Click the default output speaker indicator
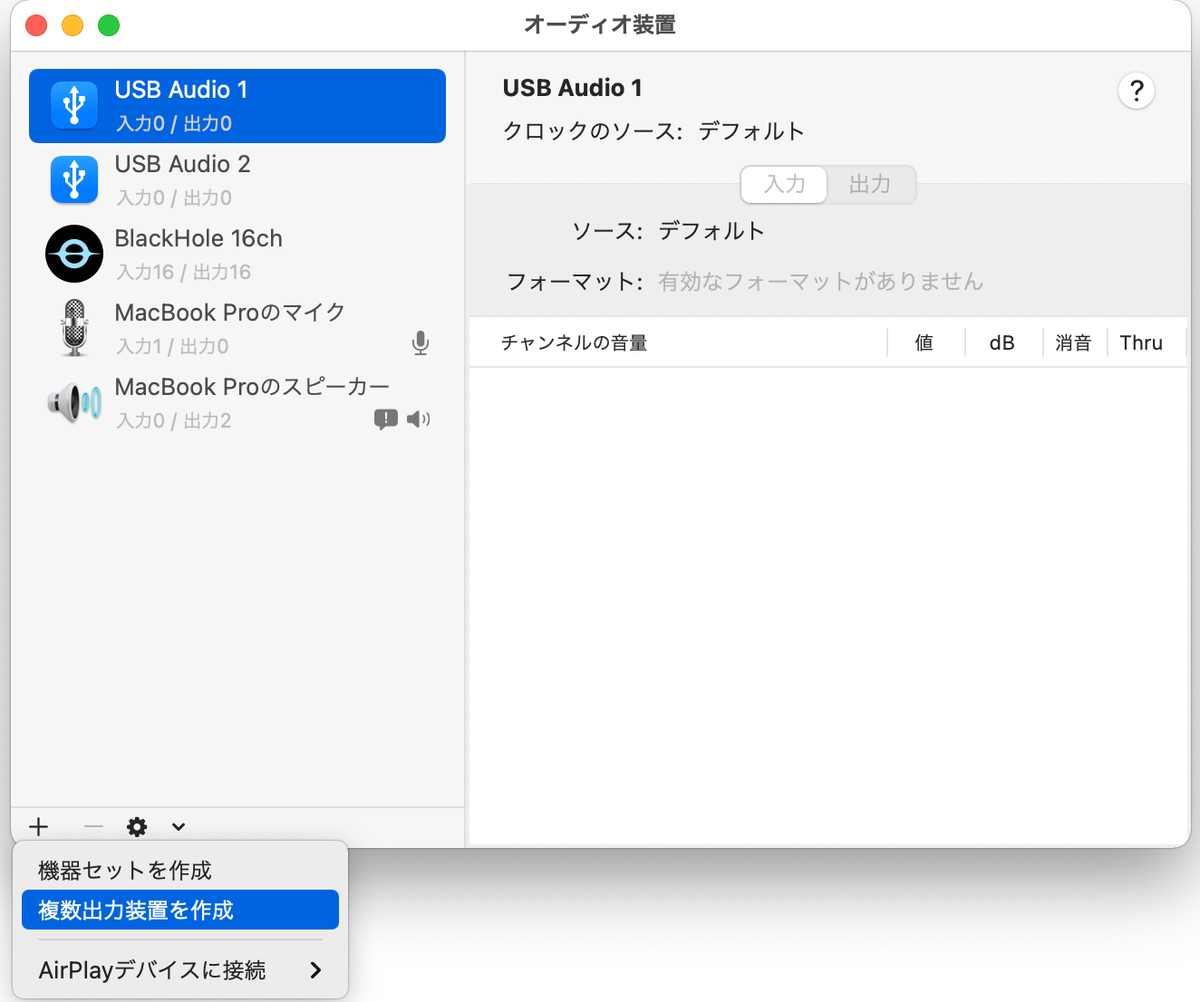This screenshot has width=1200, height=1002. tap(419, 419)
